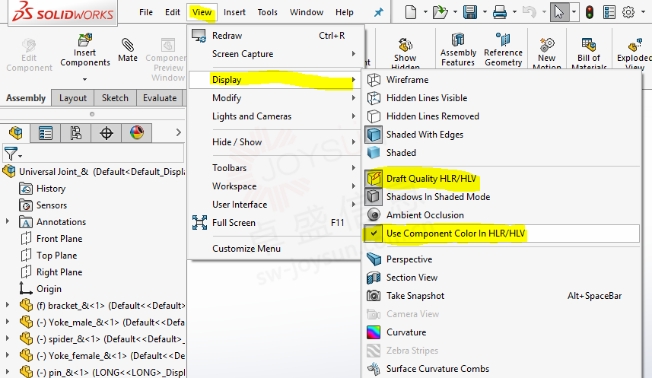Click the Customize Menu entry
The image size is (652, 378).
click(x=246, y=248)
